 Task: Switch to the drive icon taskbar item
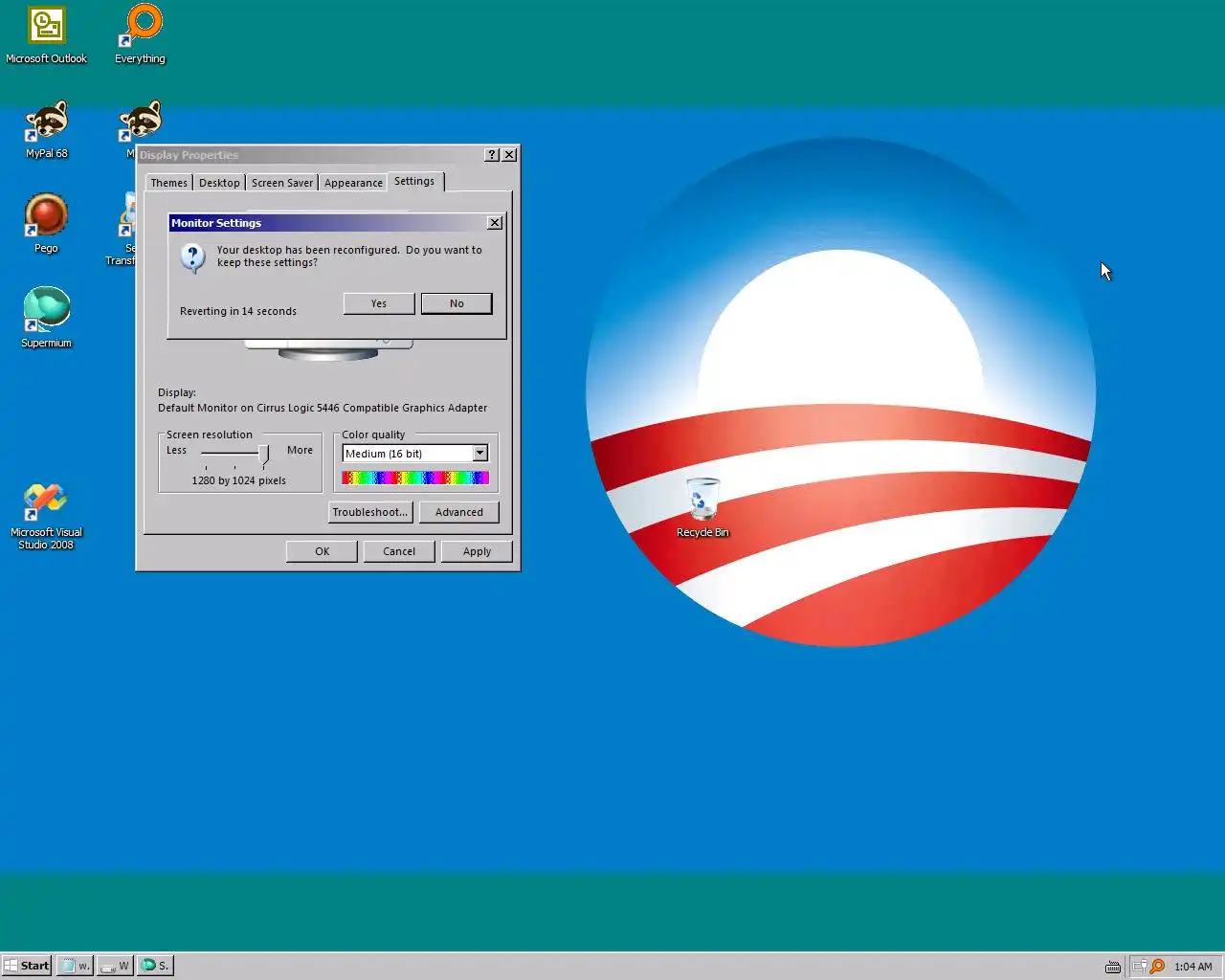click(115, 966)
